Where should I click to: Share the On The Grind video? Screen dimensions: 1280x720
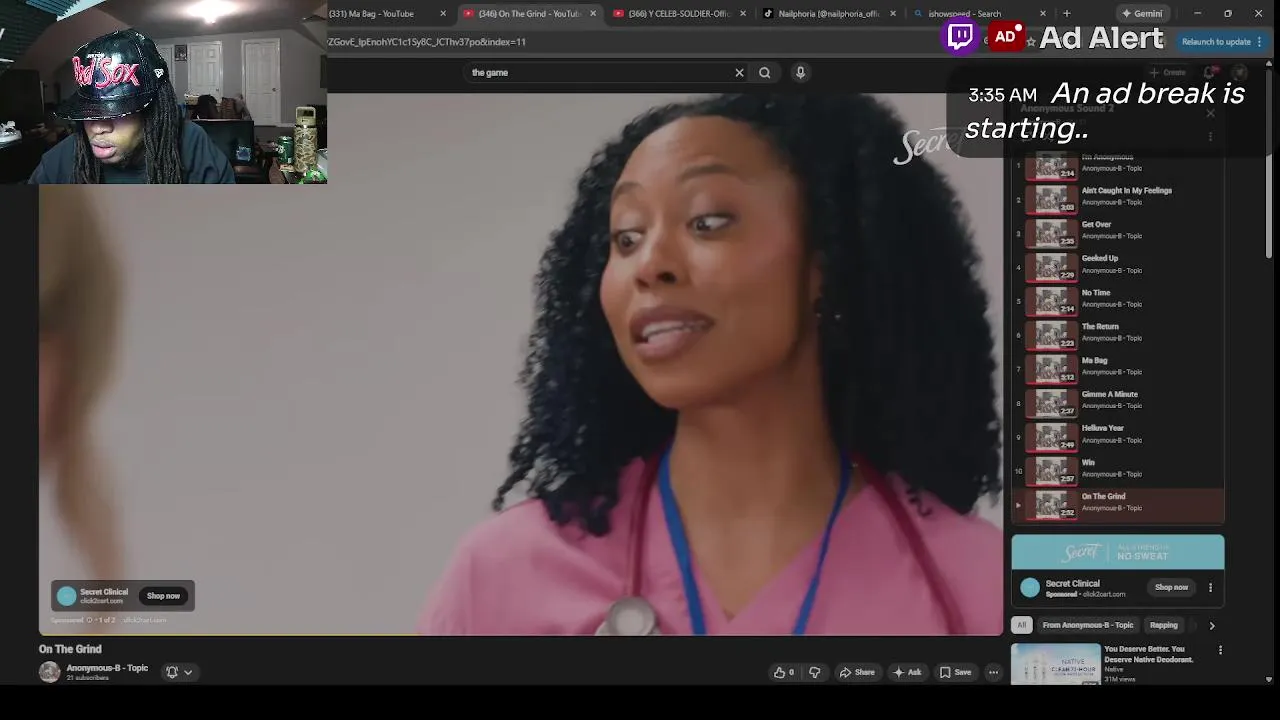(857, 672)
